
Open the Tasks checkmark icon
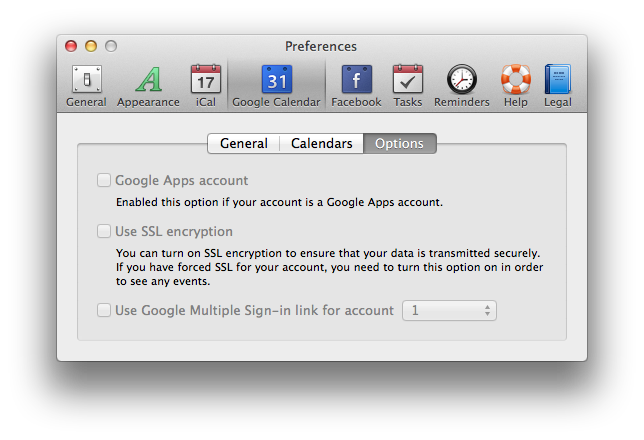tap(407, 80)
